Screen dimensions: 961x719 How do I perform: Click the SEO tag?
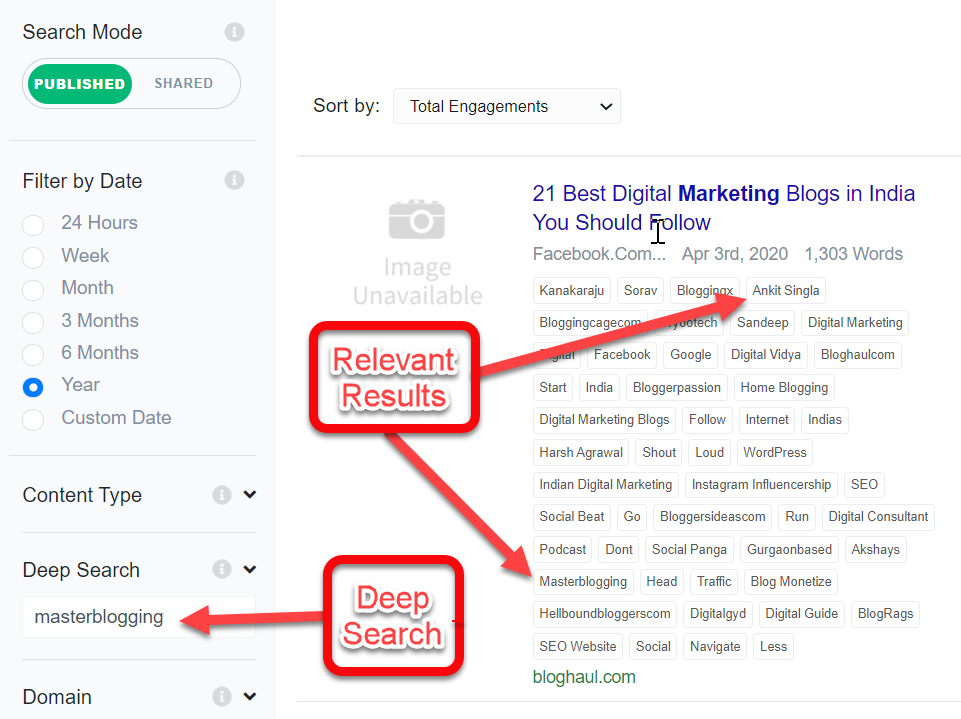click(x=864, y=484)
